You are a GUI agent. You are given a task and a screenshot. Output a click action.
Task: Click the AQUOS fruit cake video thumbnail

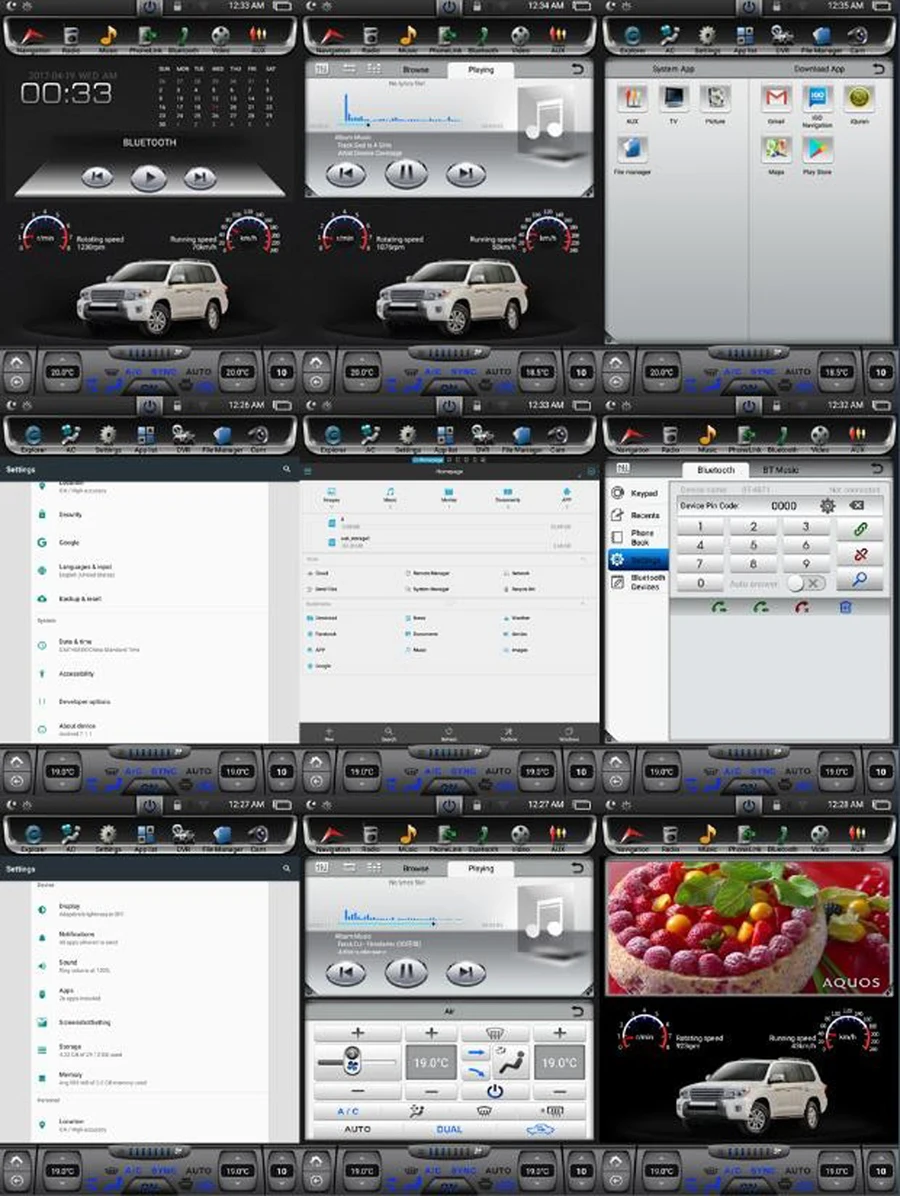(x=748, y=927)
